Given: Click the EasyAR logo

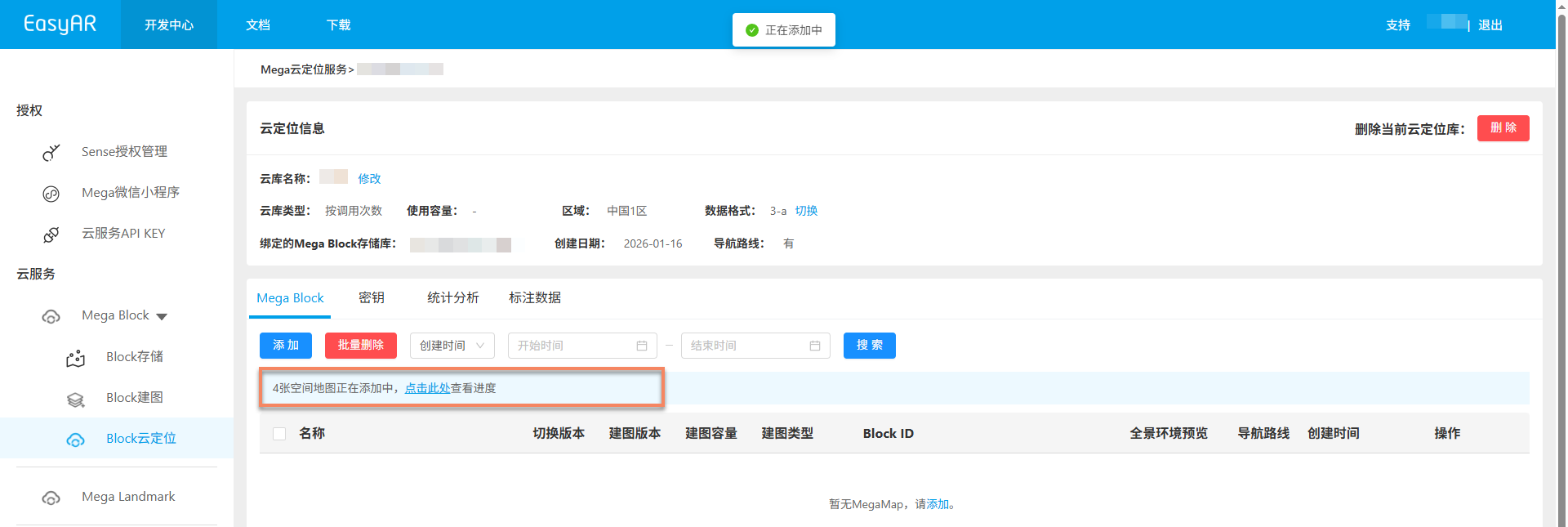Looking at the screenshot, I should click(x=60, y=25).
